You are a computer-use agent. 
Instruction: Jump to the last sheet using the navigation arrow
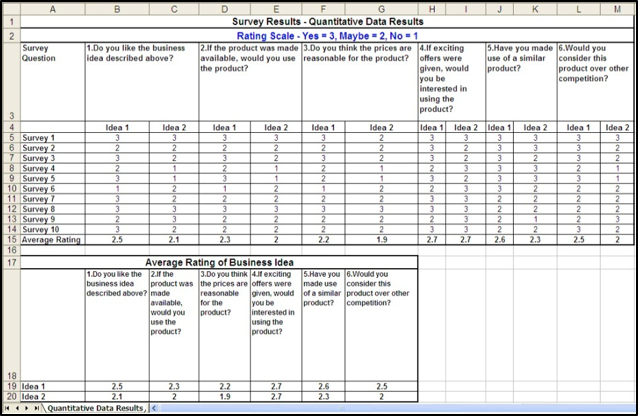pos(36,408)
